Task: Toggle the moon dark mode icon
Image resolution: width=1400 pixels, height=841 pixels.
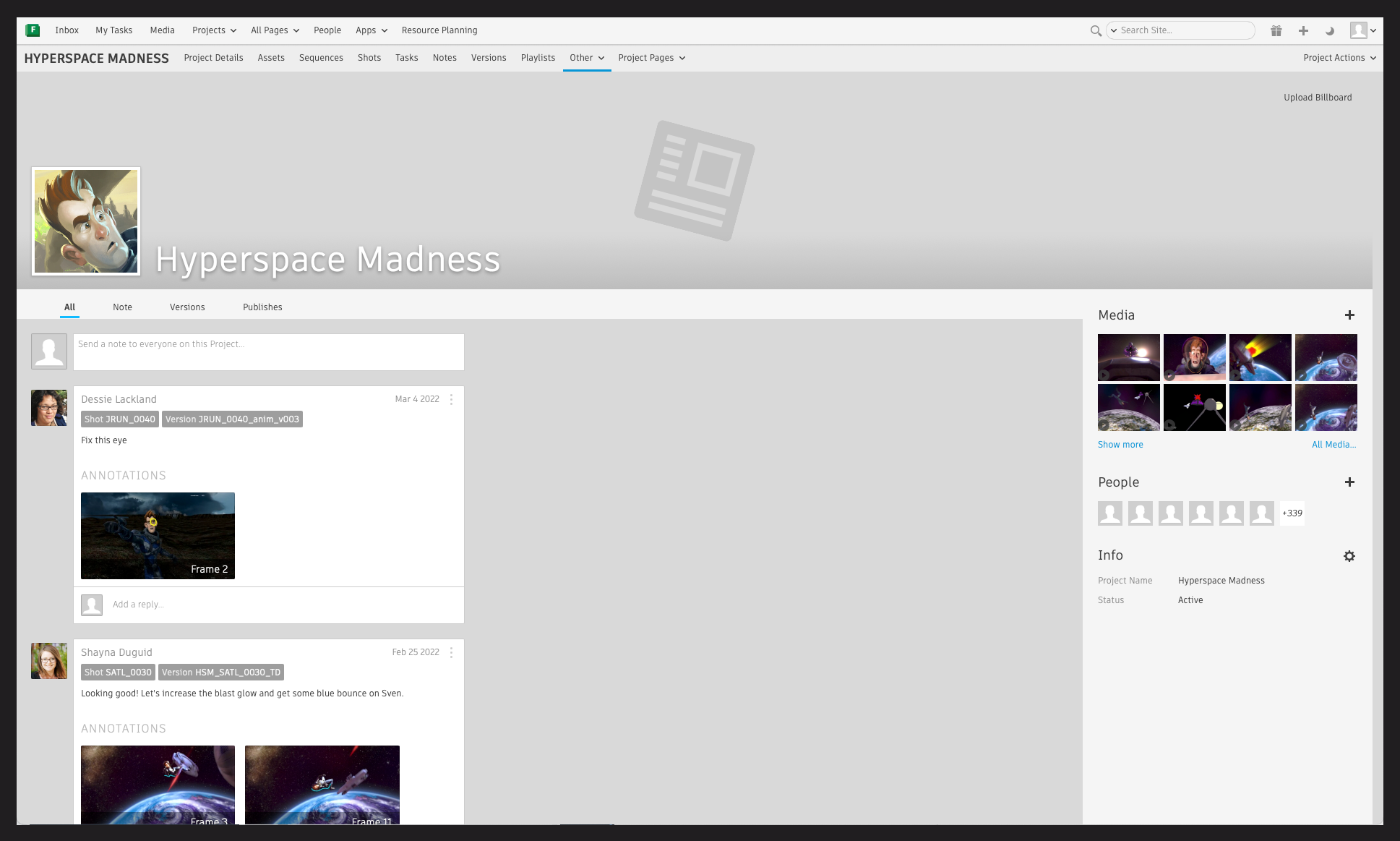Action: 1330,30
